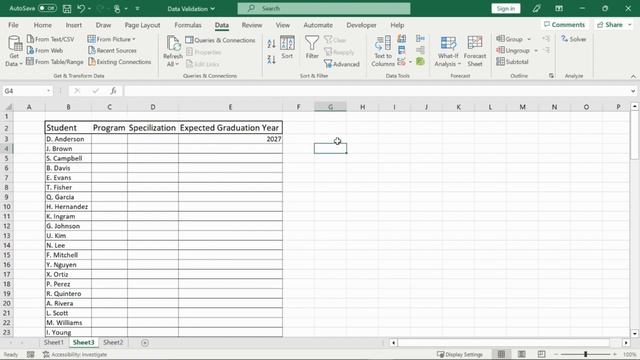Click the zoom slider handle

tap(585, 354)
